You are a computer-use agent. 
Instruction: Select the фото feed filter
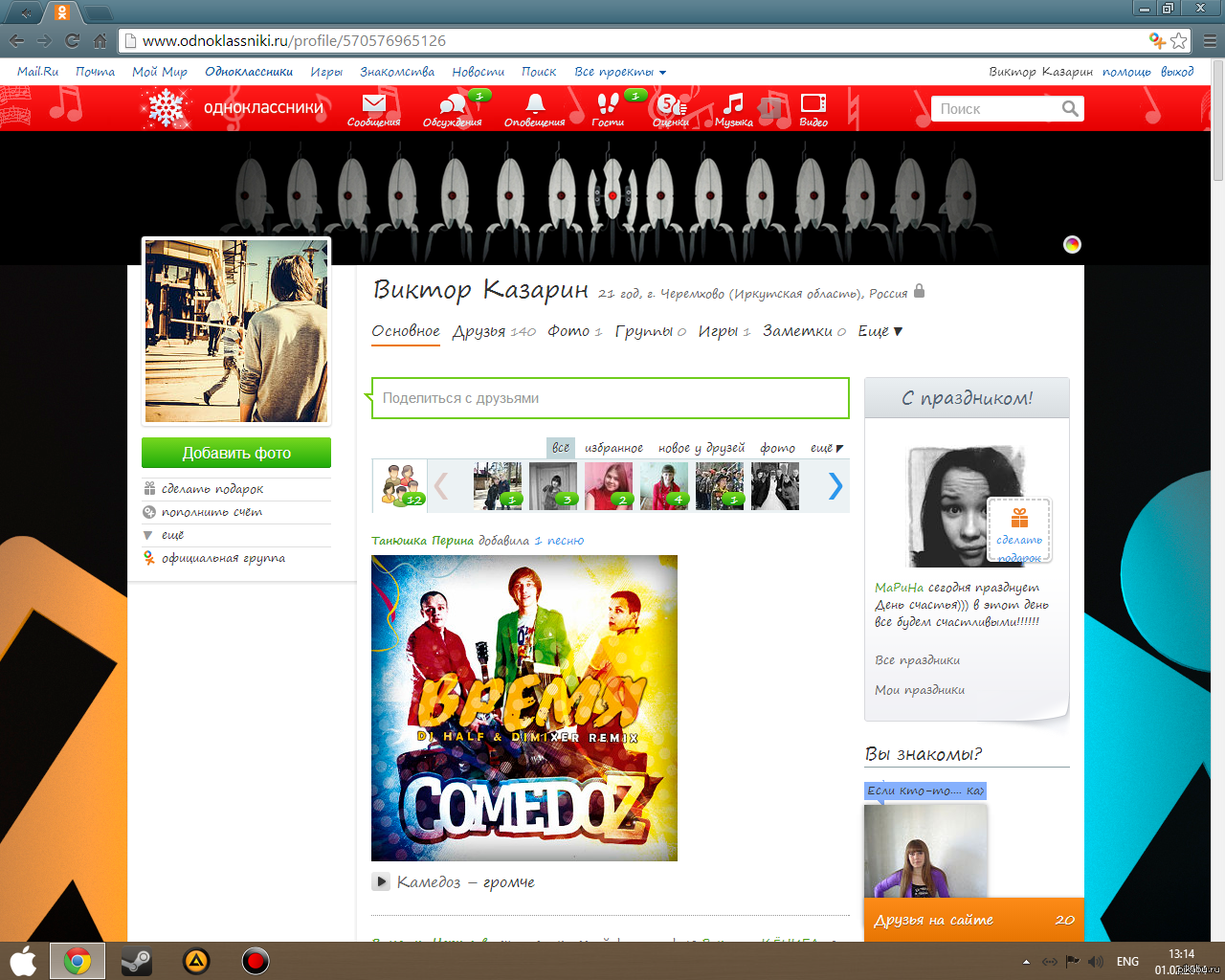[x=777, y=448]
